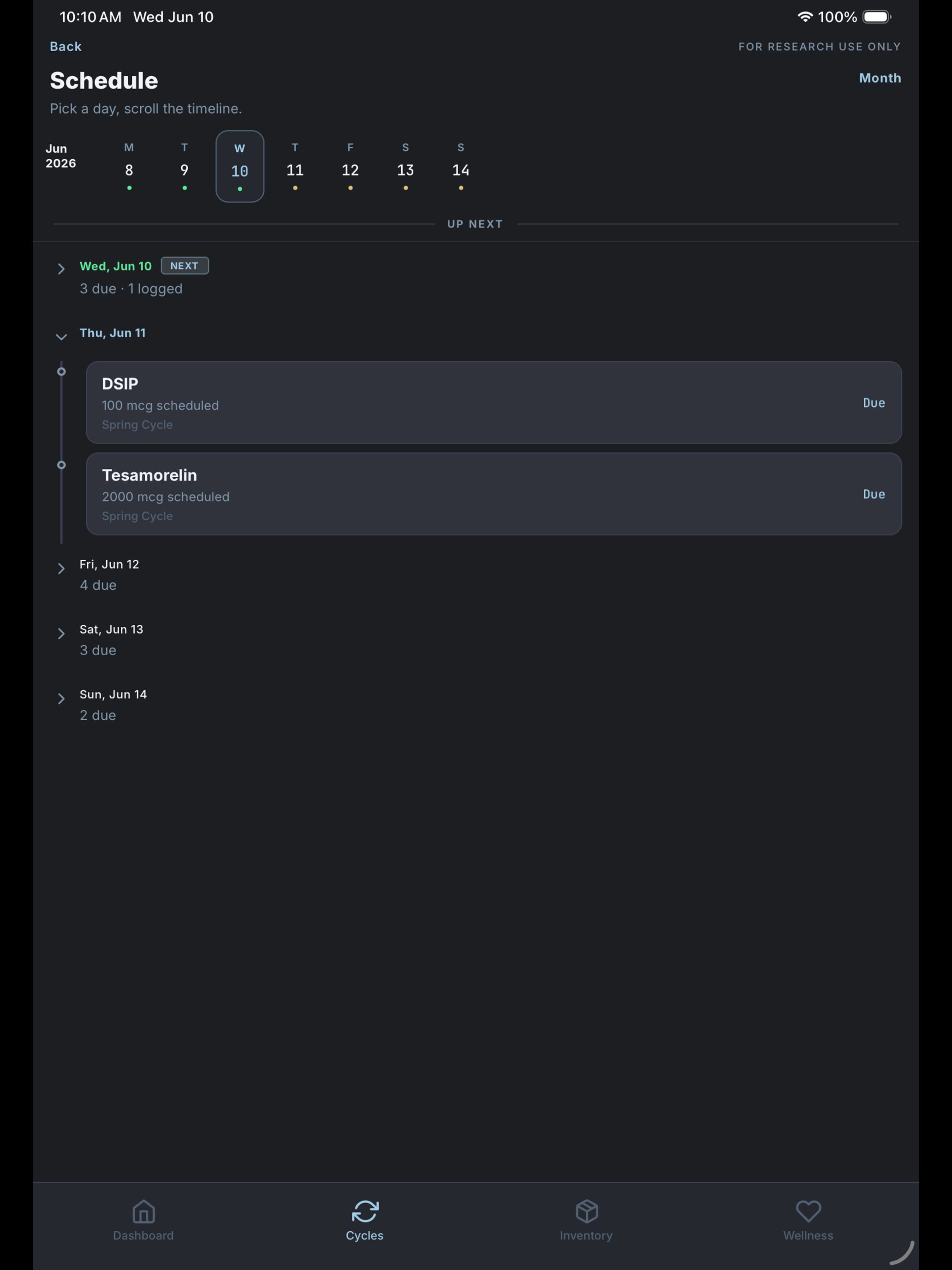
Task: Open the Inventory box icon
Action: [x=586, y=1211]
